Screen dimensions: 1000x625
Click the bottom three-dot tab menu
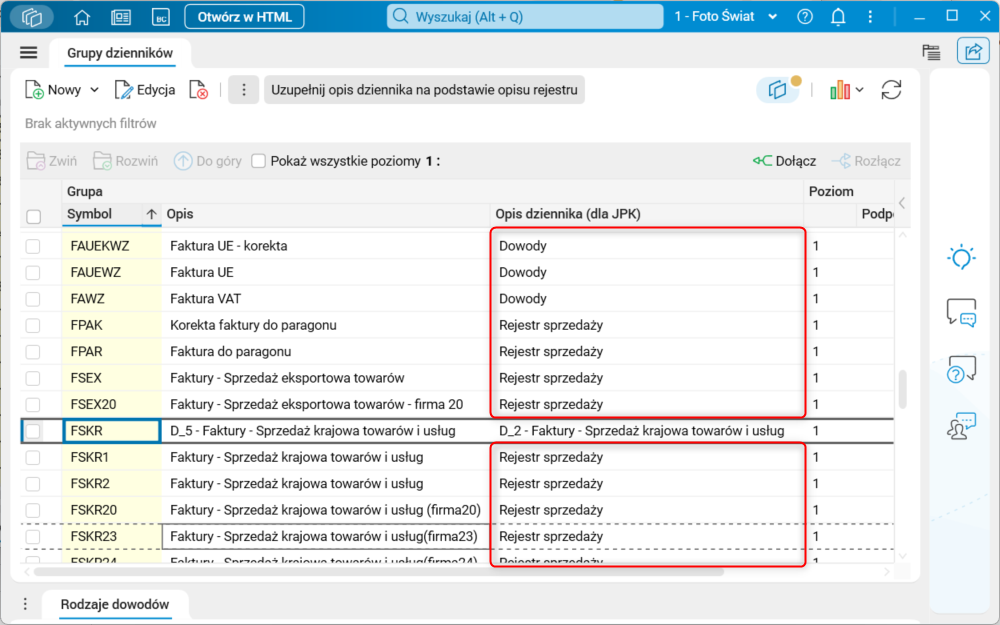[x=25, y=603]
